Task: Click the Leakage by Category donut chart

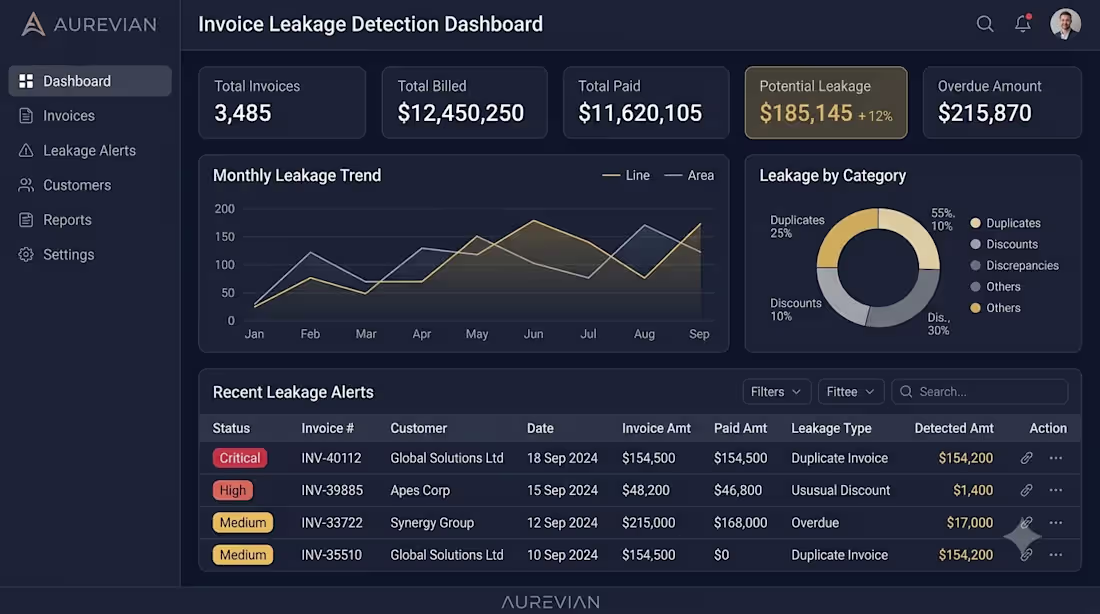Action: click(x=878, y=267)
